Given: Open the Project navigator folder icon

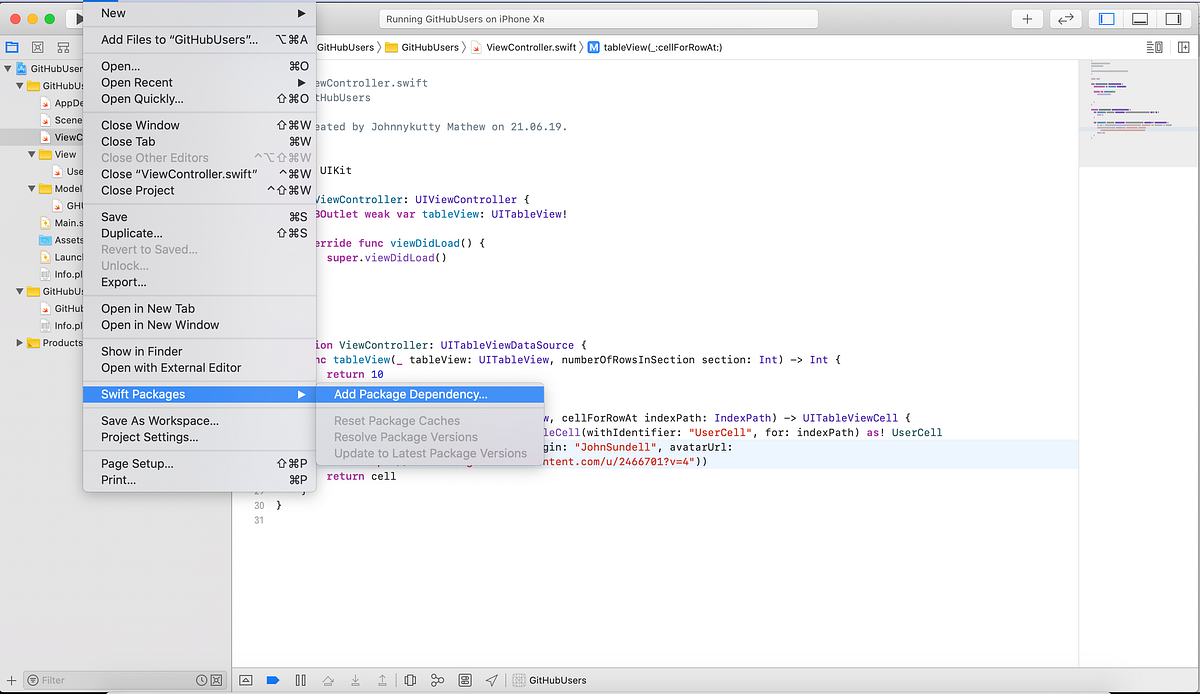Looking at the screenshot, I should (x=13, y=46).
